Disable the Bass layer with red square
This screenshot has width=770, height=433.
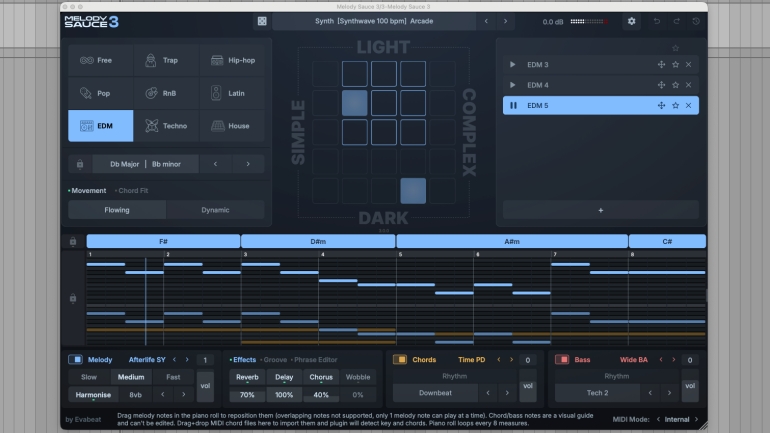tap(561, 359)
